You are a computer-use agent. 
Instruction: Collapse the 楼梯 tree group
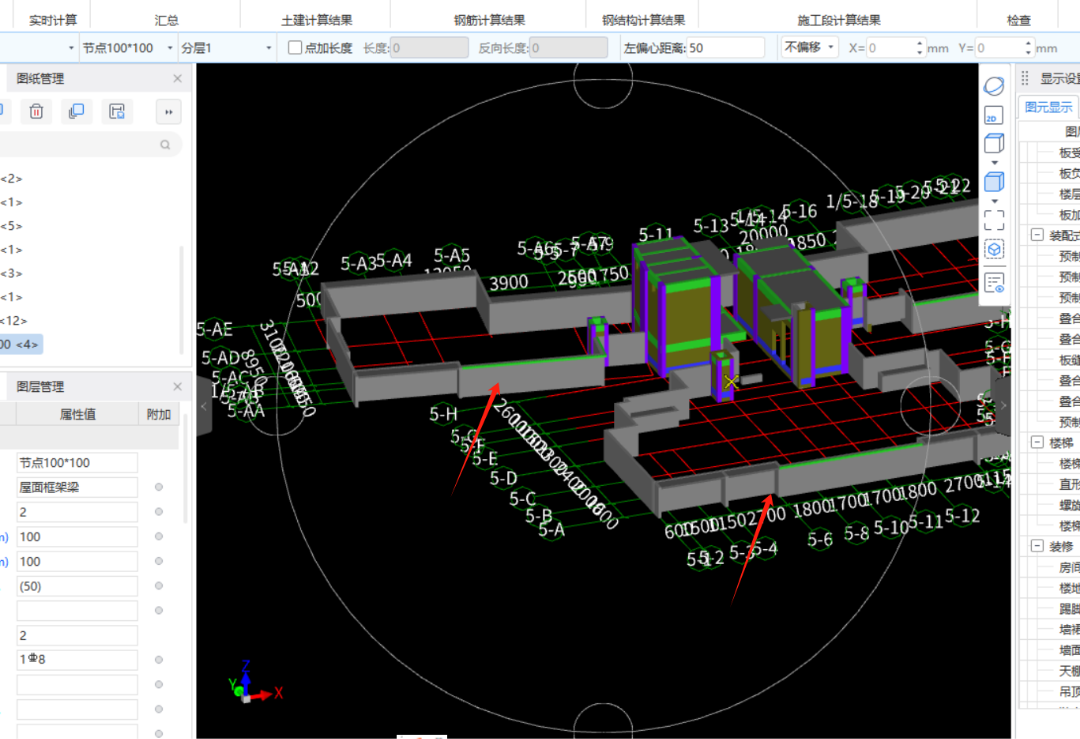coord(1037,442)
